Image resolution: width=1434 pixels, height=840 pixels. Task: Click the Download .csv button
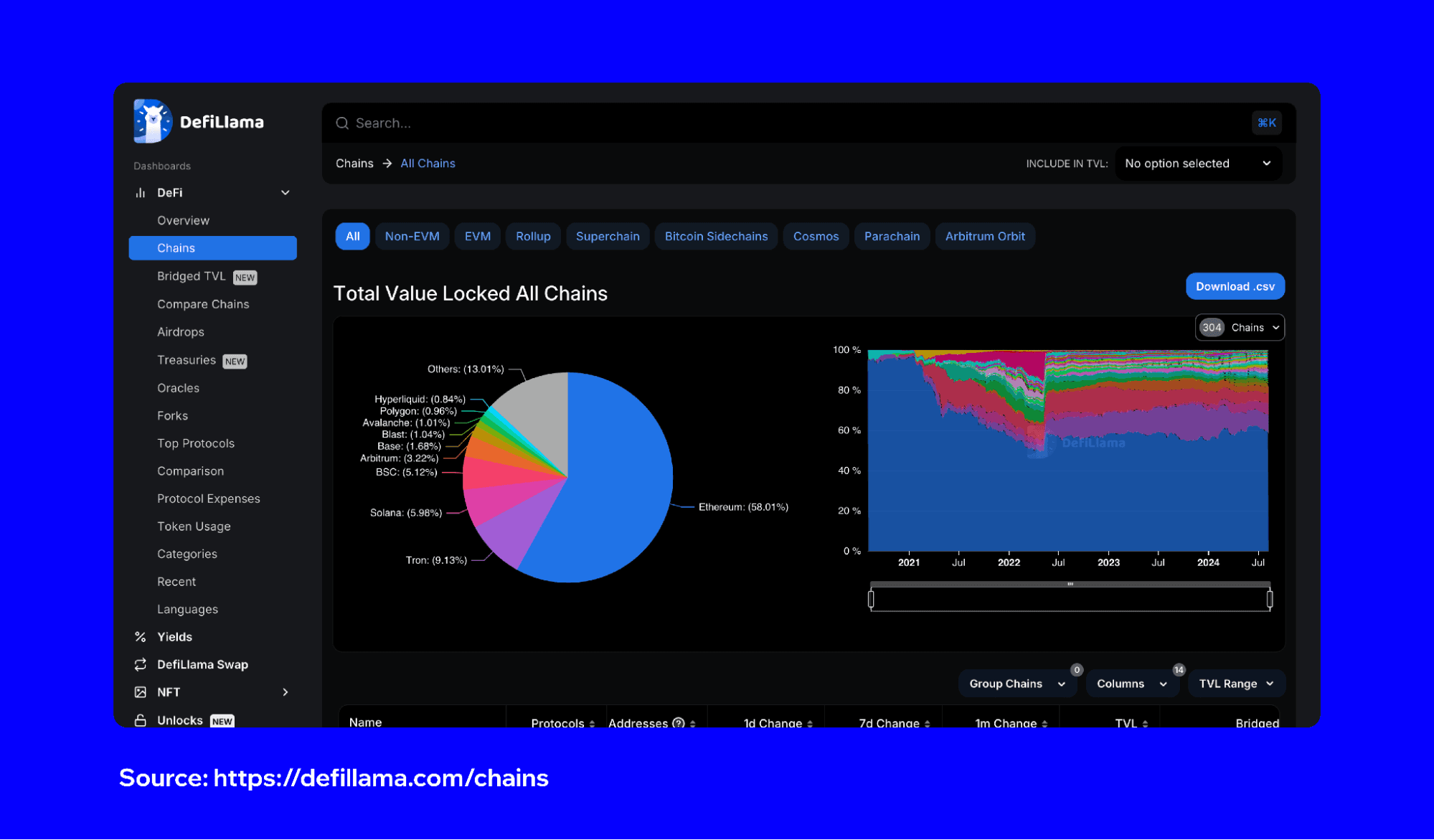pos(1235,286)
